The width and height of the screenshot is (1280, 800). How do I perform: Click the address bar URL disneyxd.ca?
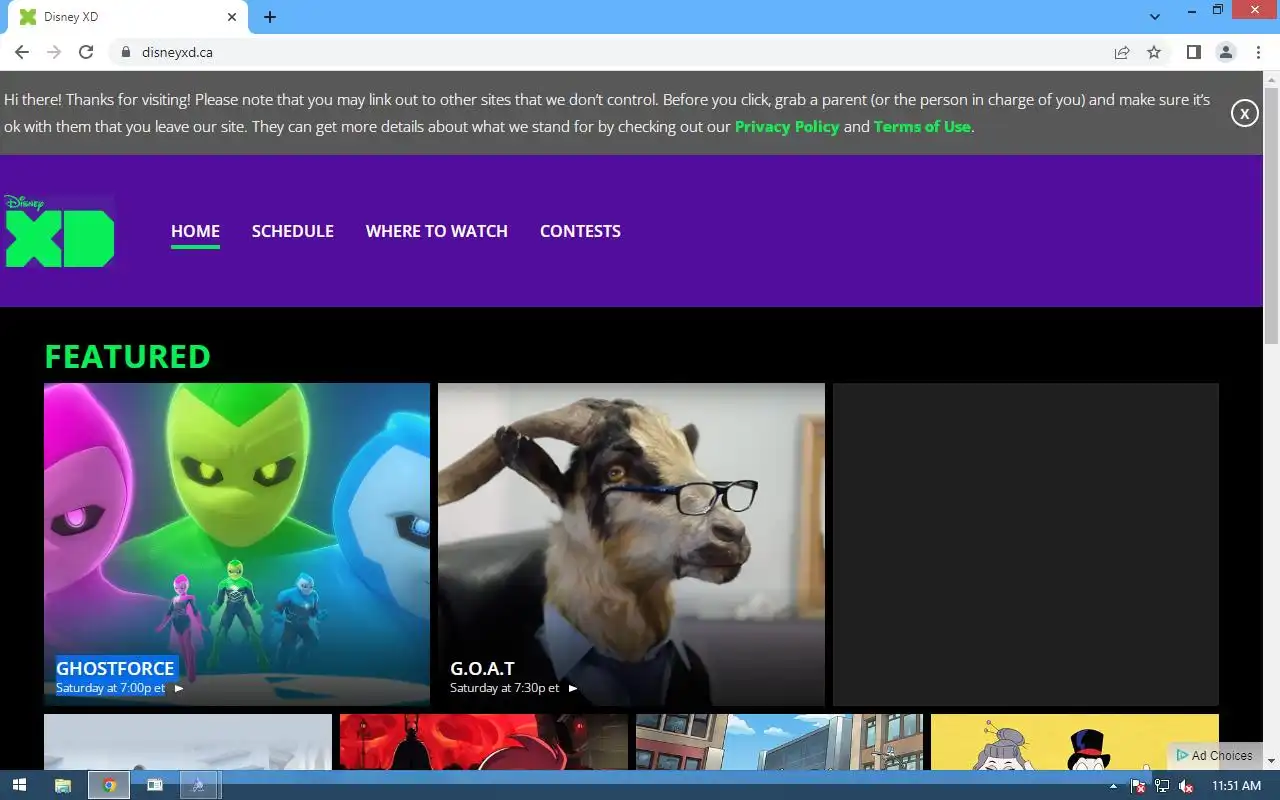177,52
